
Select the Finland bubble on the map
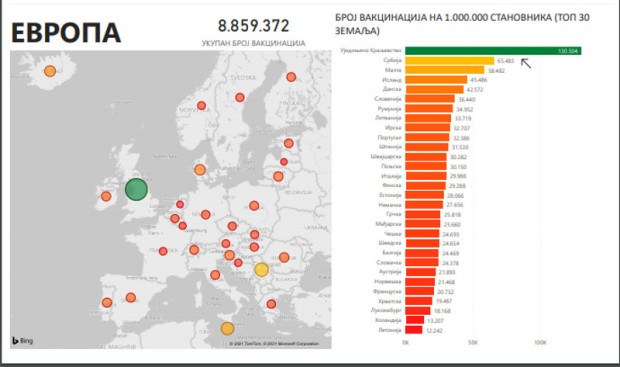click(x=291, y=77)
